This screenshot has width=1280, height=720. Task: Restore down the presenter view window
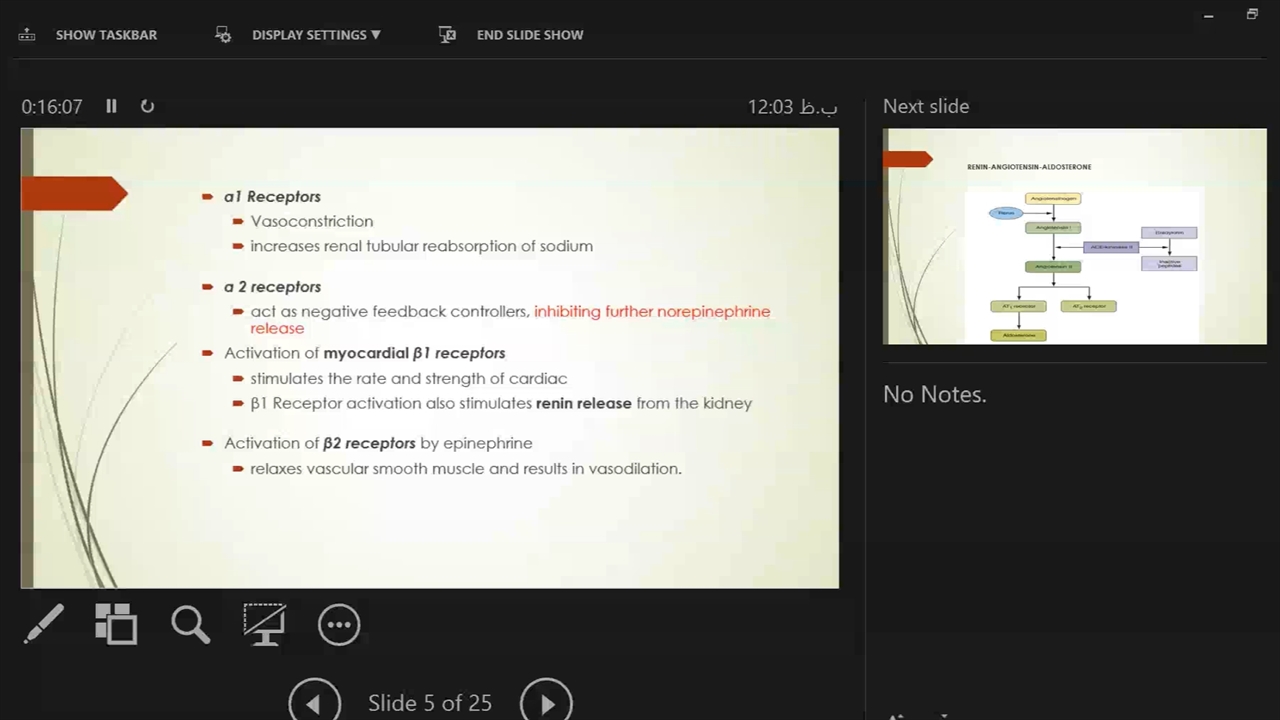point(1252,15)
